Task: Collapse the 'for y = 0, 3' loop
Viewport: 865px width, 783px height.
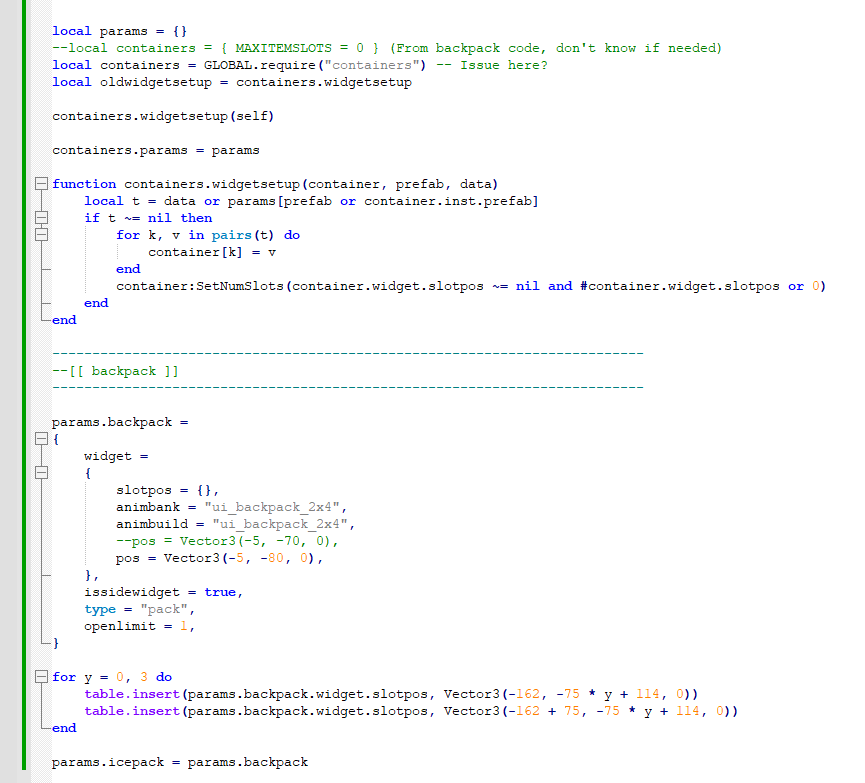Action: [39, 677]
